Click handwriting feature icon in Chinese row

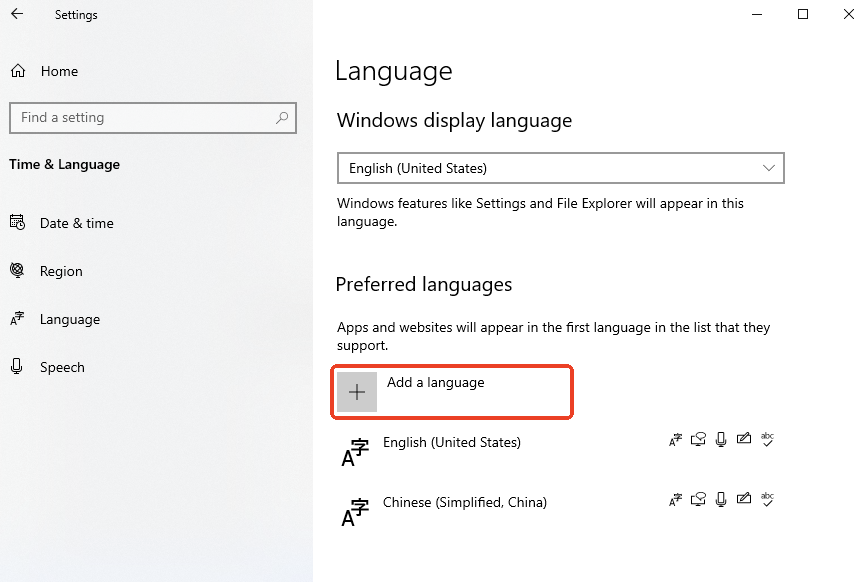744,499
